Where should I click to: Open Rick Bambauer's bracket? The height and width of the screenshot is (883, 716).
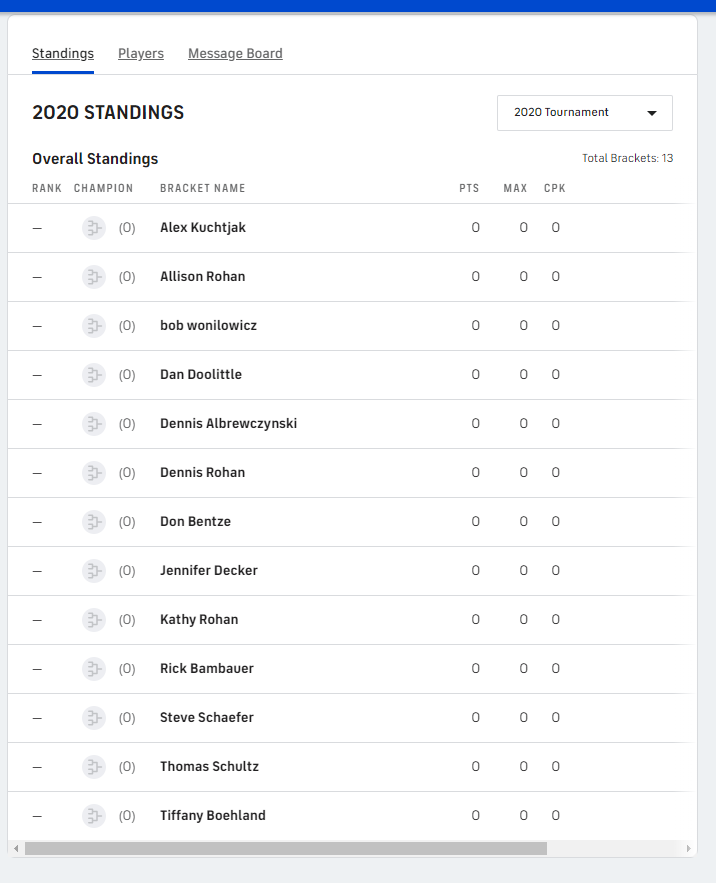tap(207, 669)
